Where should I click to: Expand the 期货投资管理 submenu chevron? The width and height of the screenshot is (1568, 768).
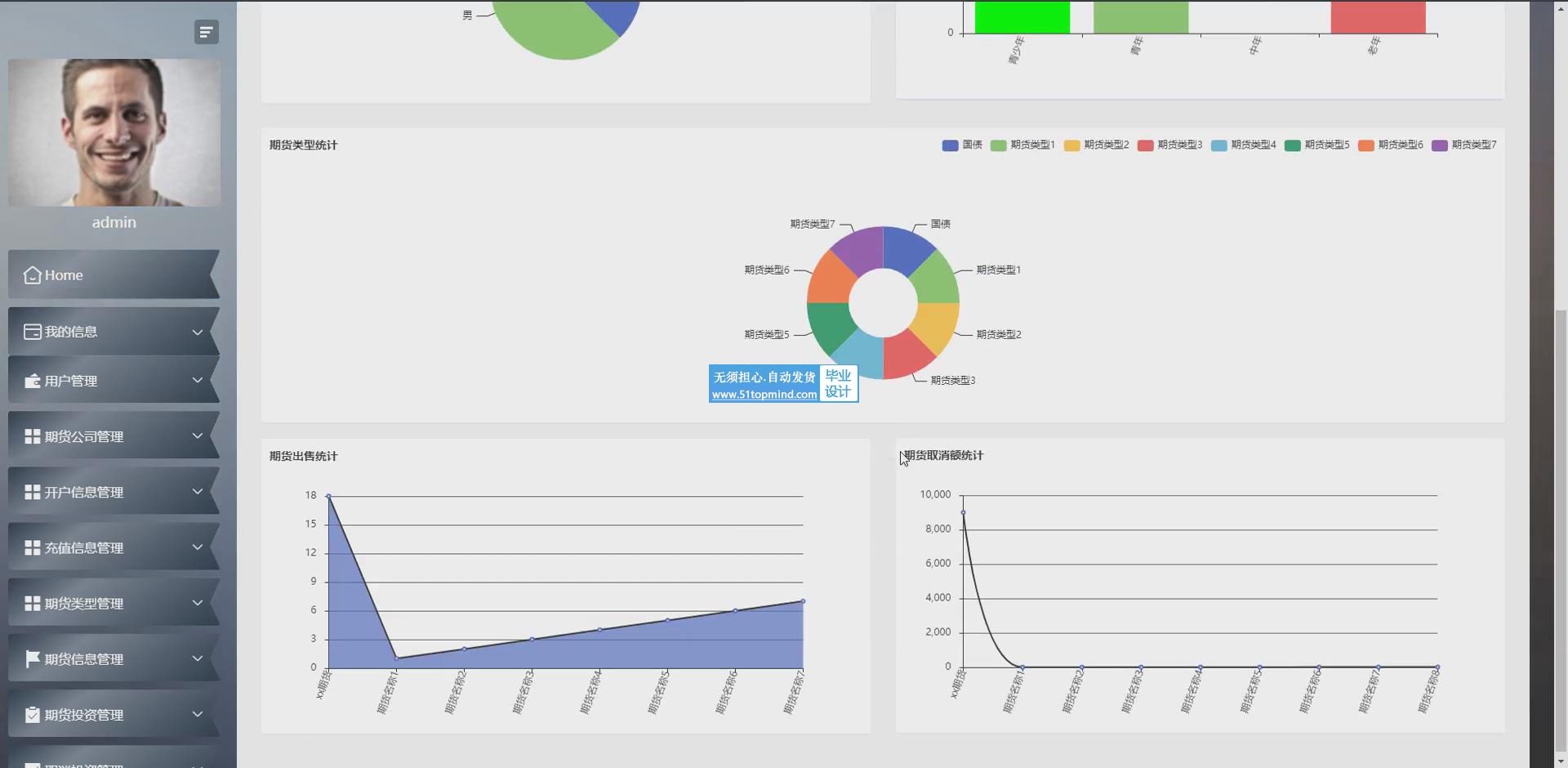[197, 713]
